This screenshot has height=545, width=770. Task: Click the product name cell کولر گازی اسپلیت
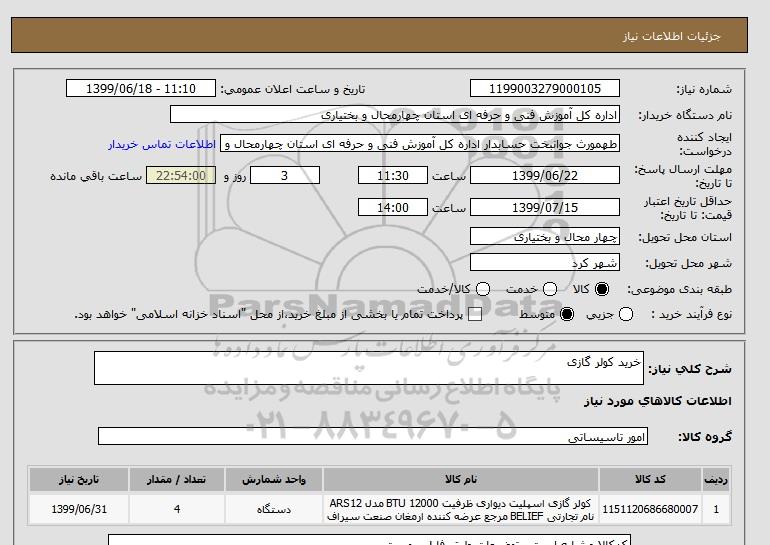pyautogui.click(x=461, y=509)
